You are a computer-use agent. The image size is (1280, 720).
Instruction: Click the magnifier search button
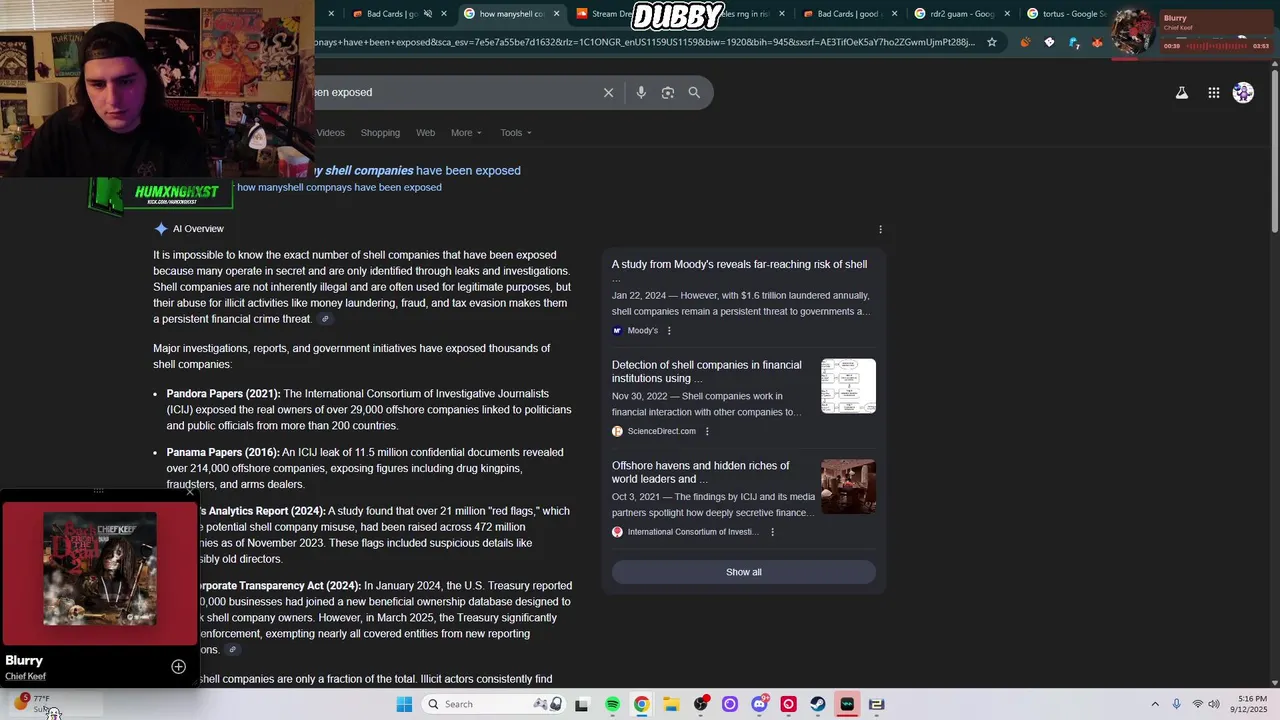(694, 92)
